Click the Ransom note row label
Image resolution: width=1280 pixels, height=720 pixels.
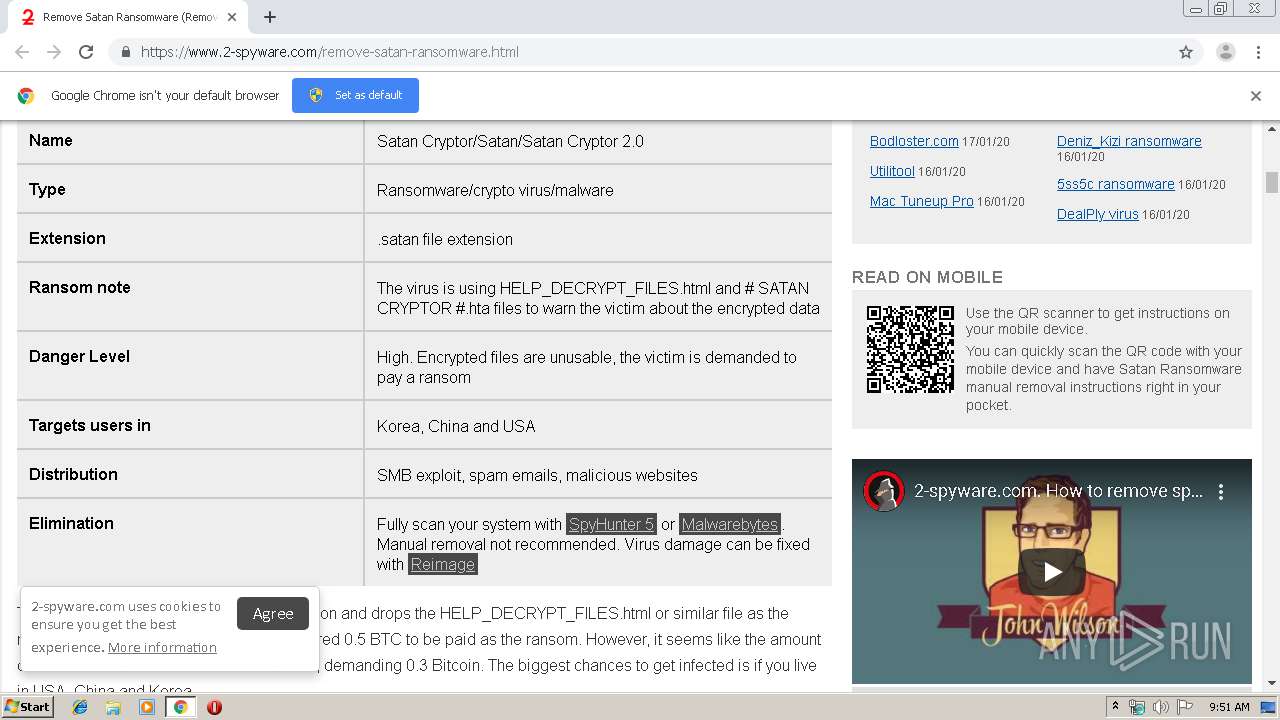click(80, 287)
